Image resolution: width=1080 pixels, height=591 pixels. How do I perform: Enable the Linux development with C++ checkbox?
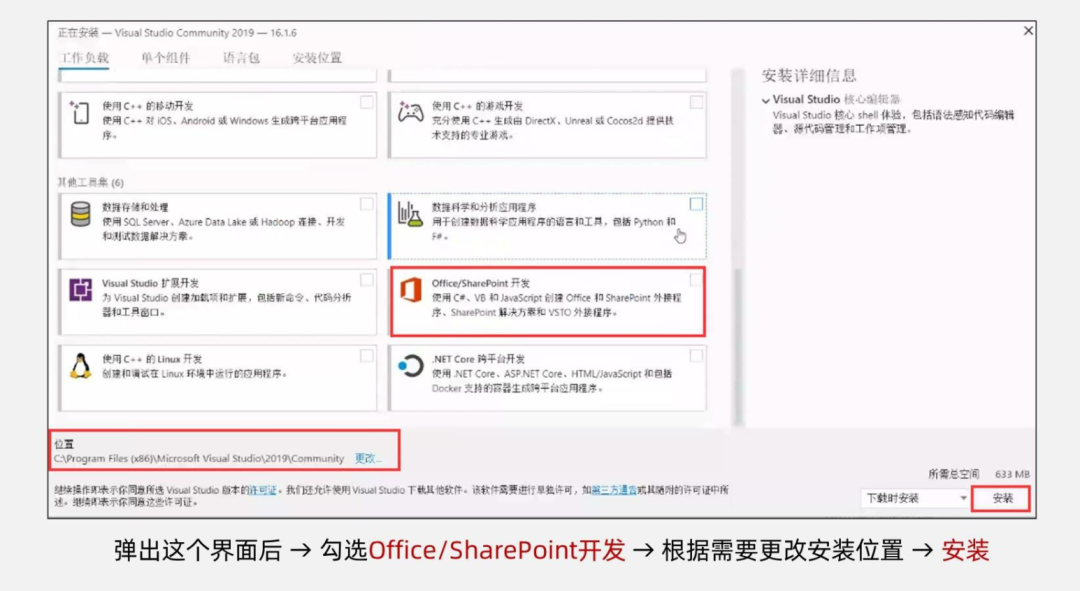click(x=366, y=355)
